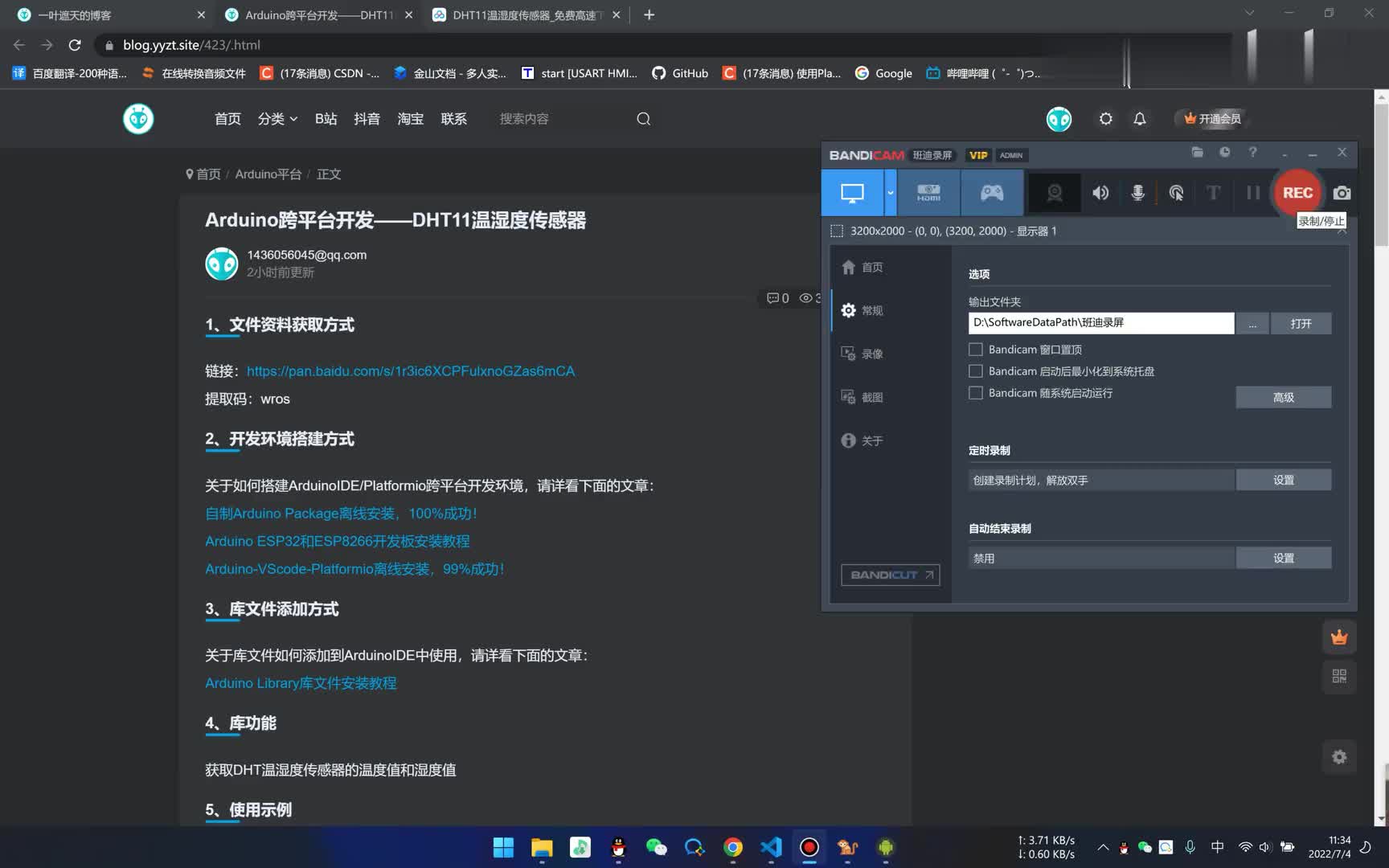Open Bandicam scheduled recording clock icon
Viewport: 1389px width, 868px height.
pos(1225,152)
